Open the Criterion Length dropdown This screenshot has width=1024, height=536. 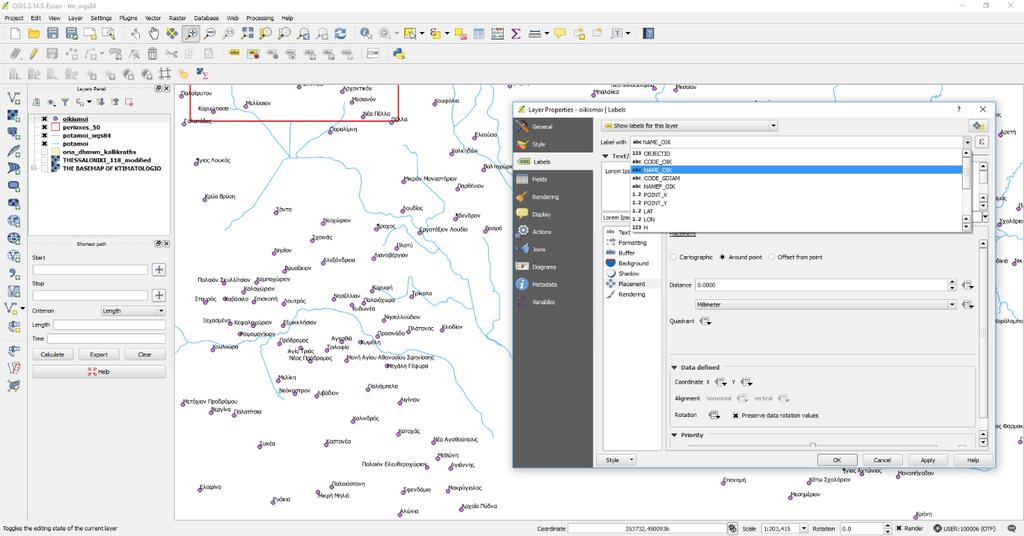pos(133,311)
